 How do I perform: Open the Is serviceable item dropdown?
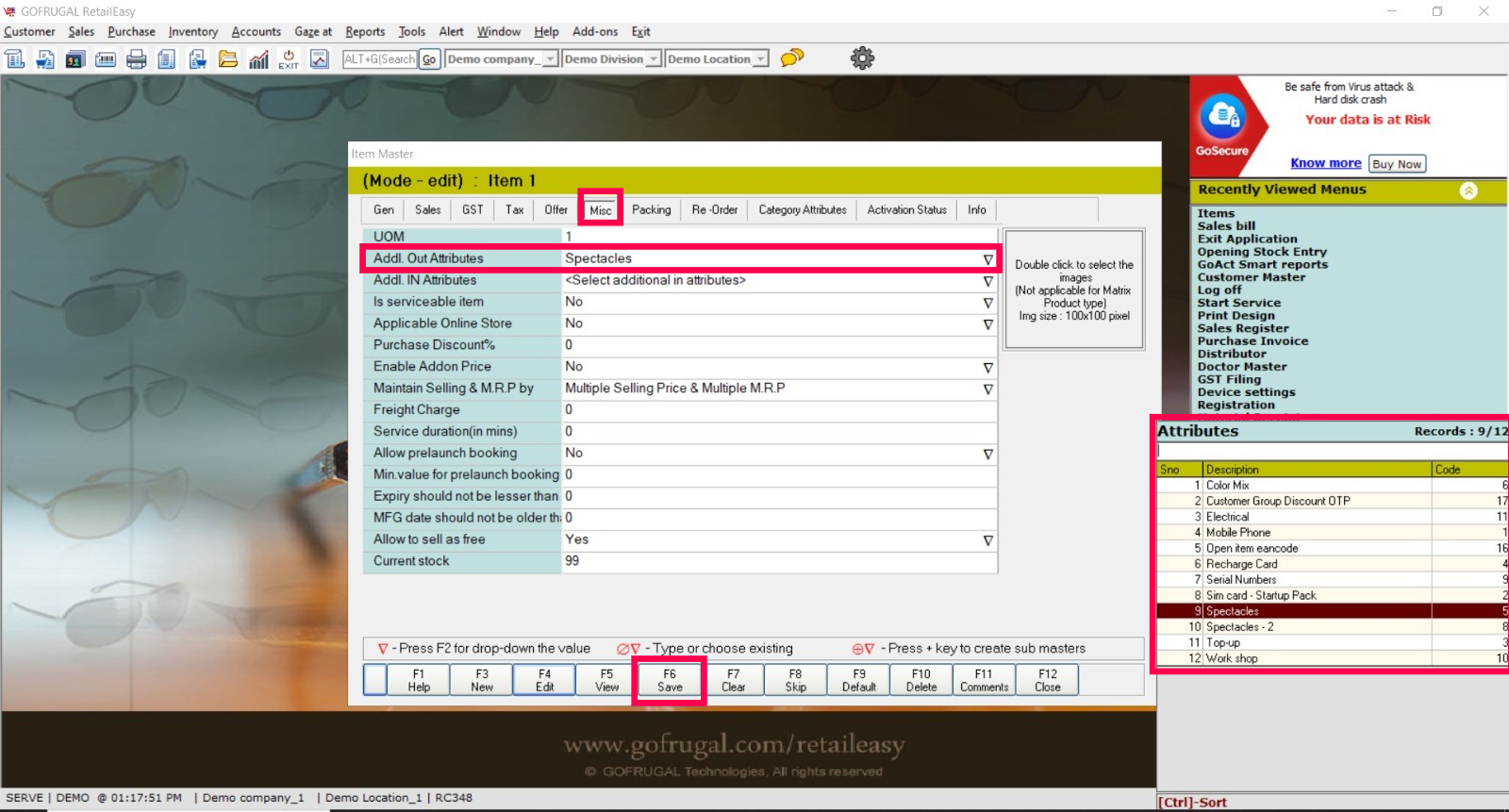tap(987, 303)
